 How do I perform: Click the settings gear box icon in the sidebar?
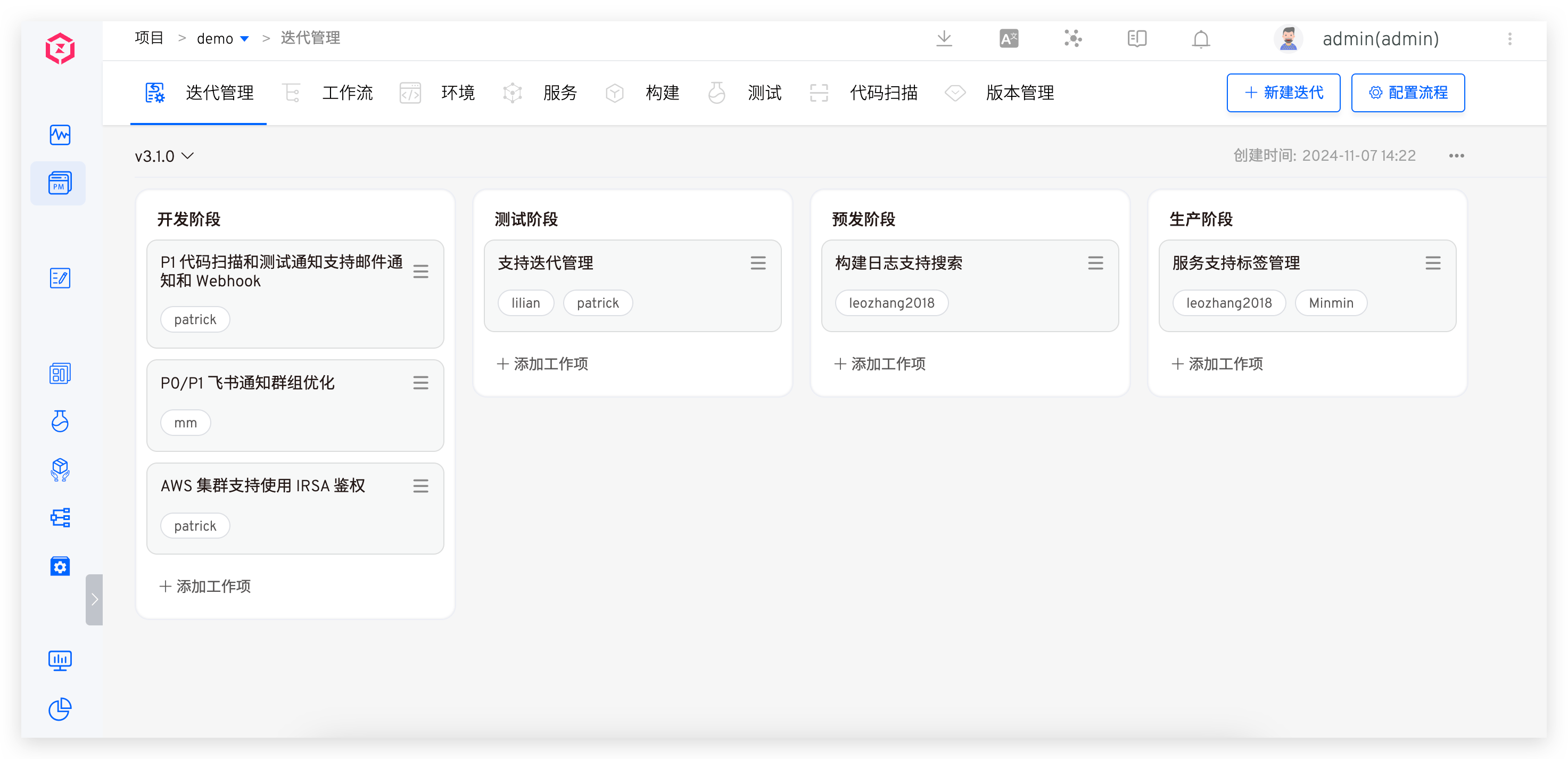coord(59,566)
